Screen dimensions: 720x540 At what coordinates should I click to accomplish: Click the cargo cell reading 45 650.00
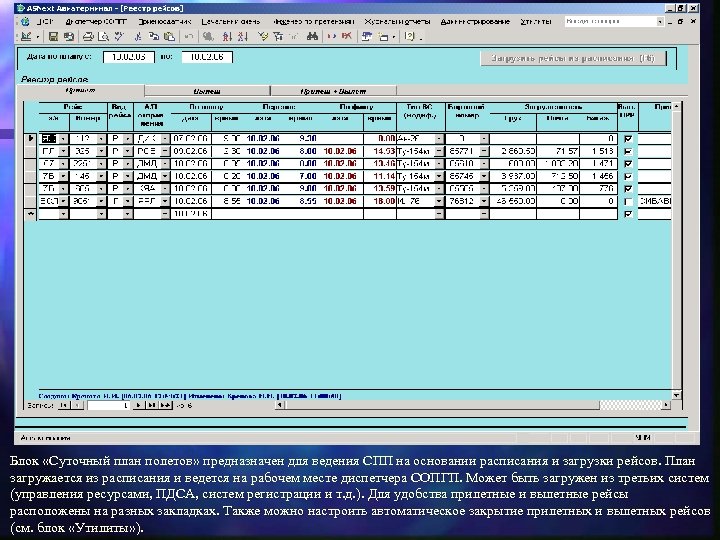pos(513,201)
